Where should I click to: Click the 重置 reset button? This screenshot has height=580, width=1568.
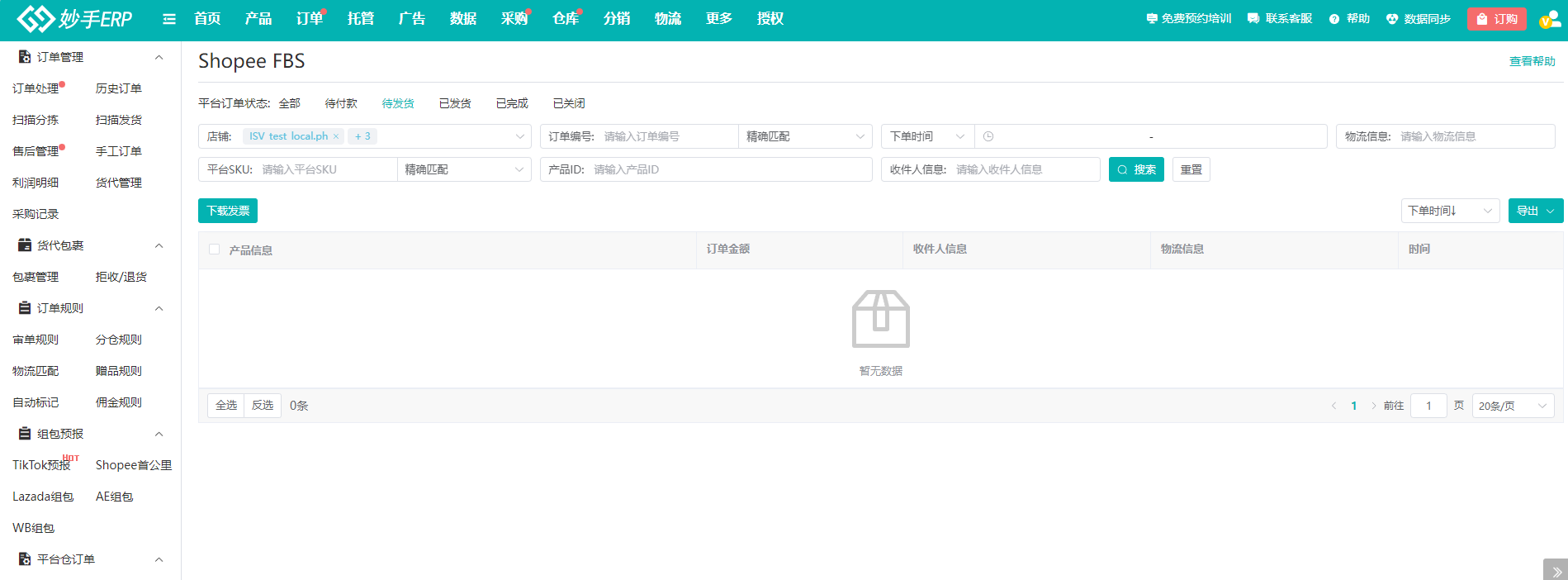[x=1191, y=169]
